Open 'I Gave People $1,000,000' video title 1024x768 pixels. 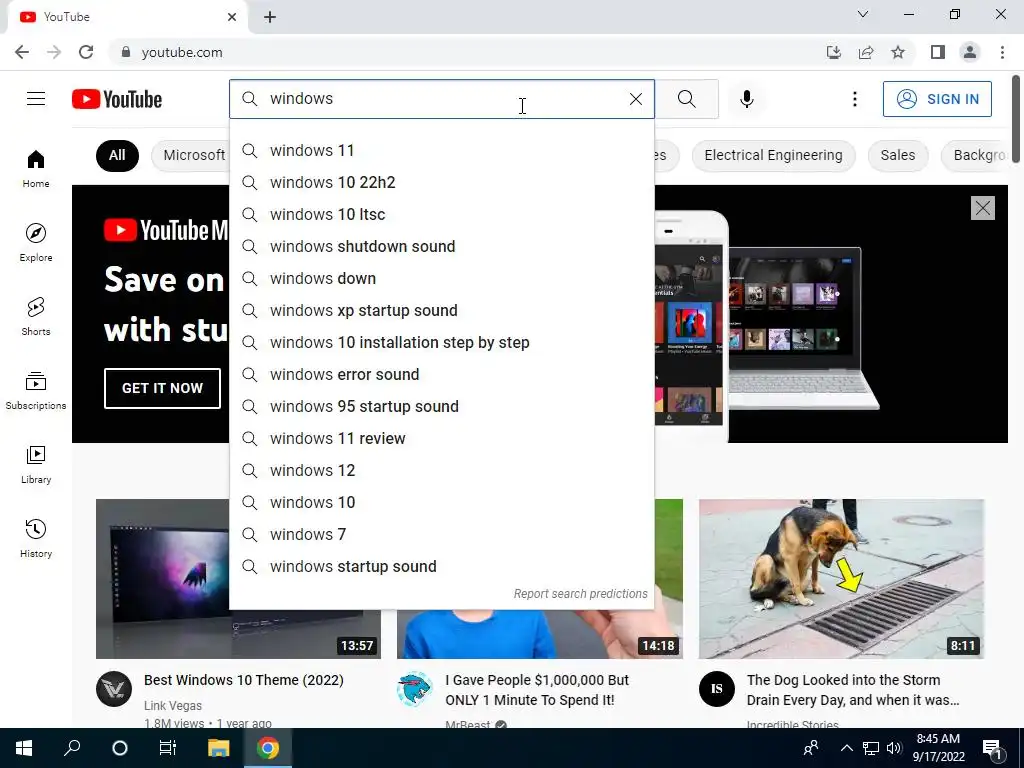[x=537, y=690]
